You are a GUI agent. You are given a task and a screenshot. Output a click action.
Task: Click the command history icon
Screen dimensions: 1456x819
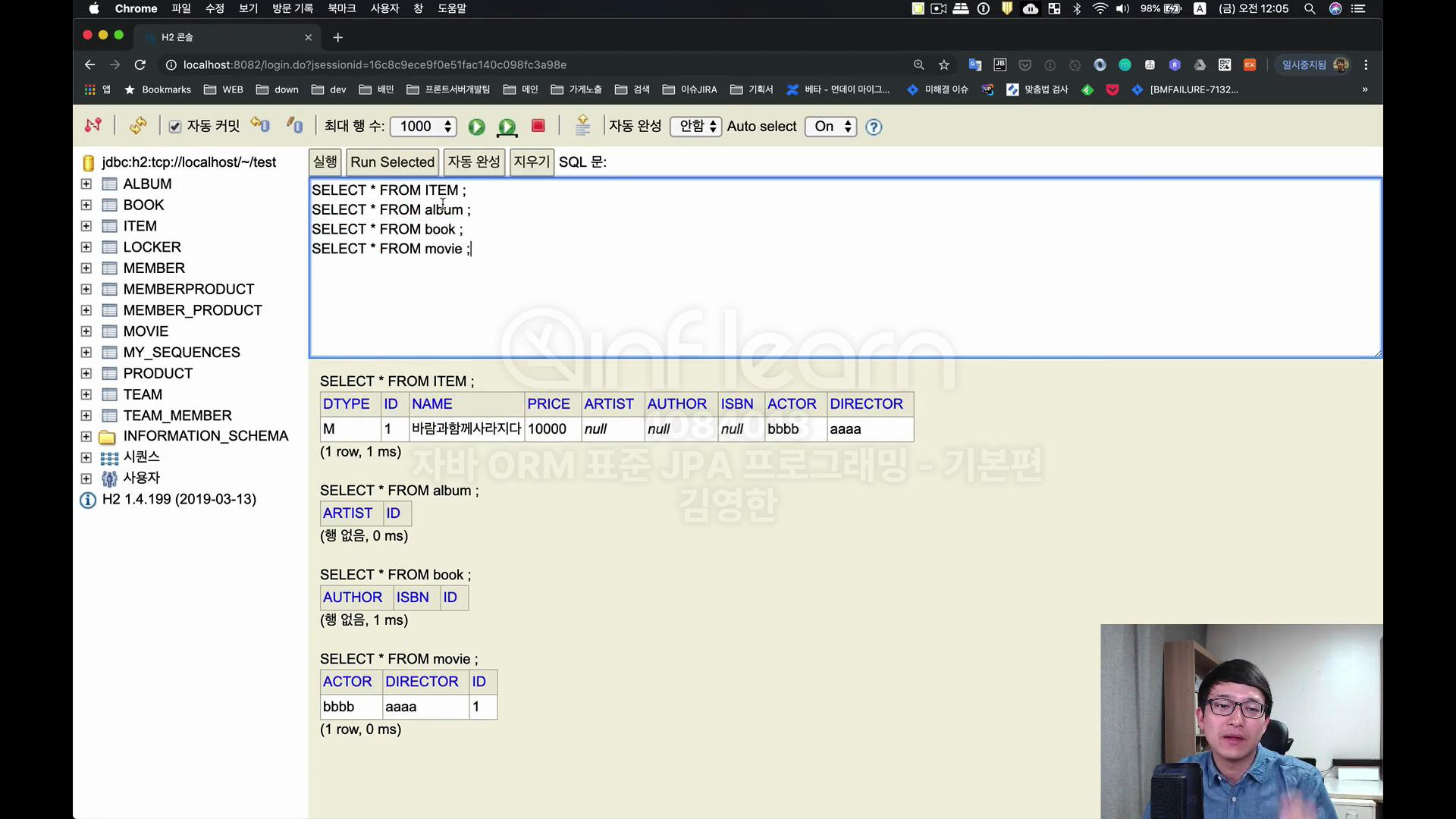(582, 126)
